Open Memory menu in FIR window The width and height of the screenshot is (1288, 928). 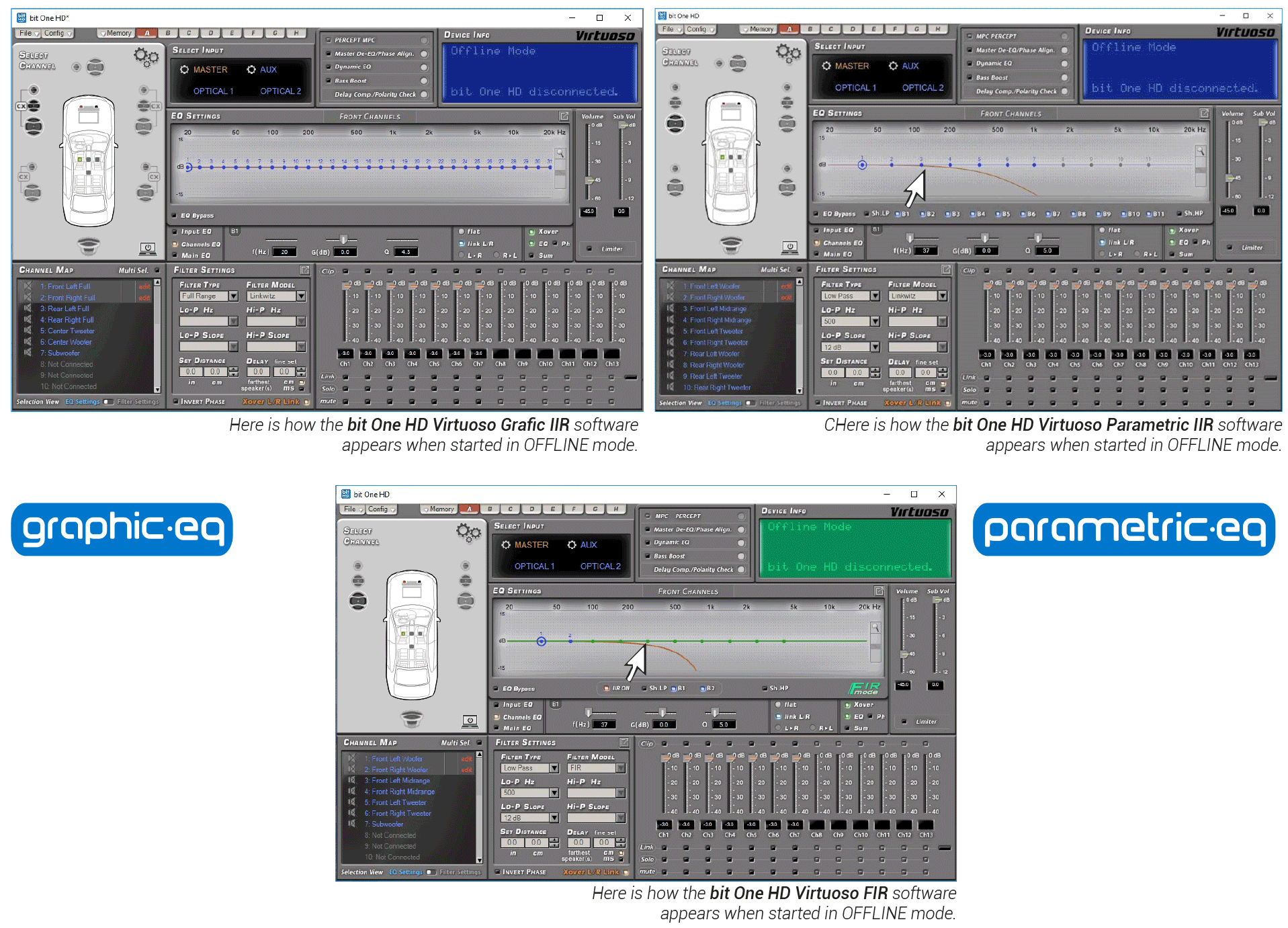pyautogui.click(x=439, y=509)
